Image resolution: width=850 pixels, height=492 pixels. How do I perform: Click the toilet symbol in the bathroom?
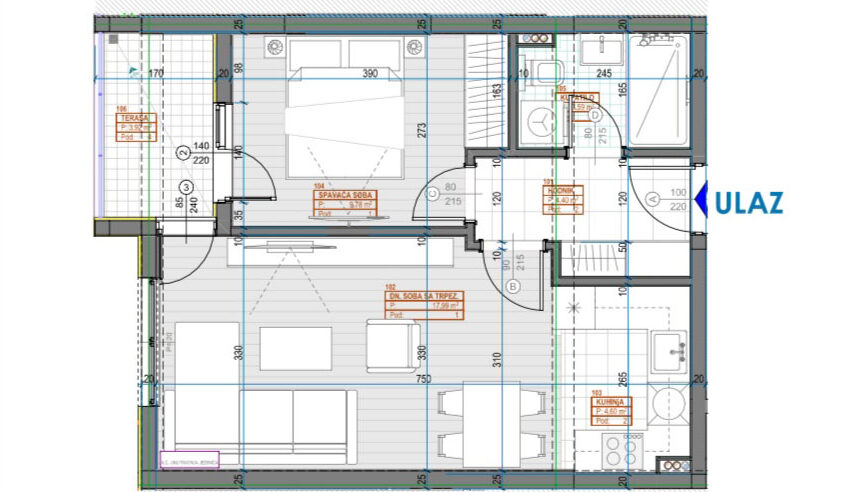[545, 69]
